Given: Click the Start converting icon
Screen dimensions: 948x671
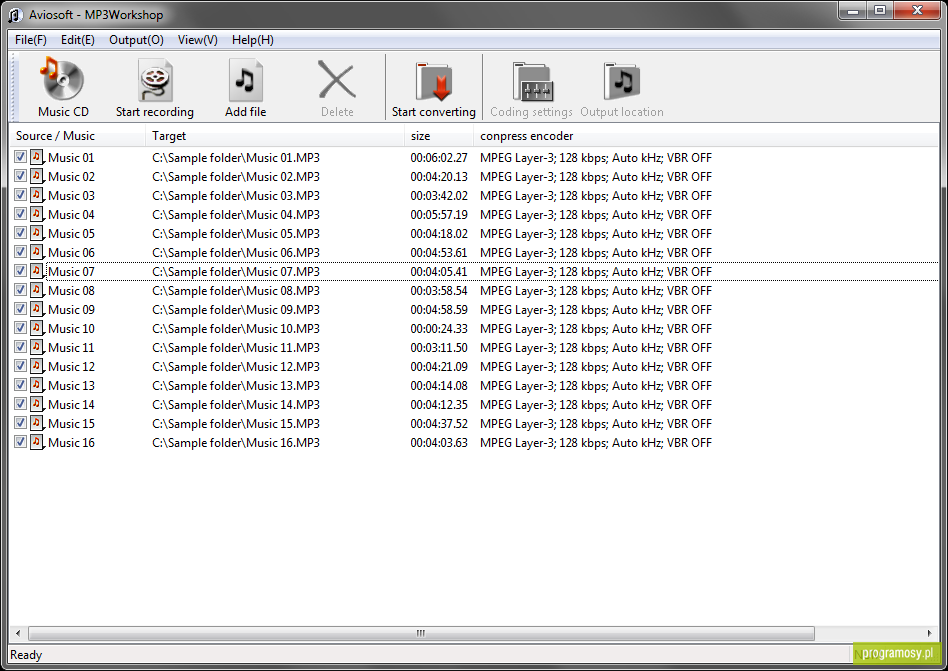Looking at the screenshot, I should [x=433, y=80].
